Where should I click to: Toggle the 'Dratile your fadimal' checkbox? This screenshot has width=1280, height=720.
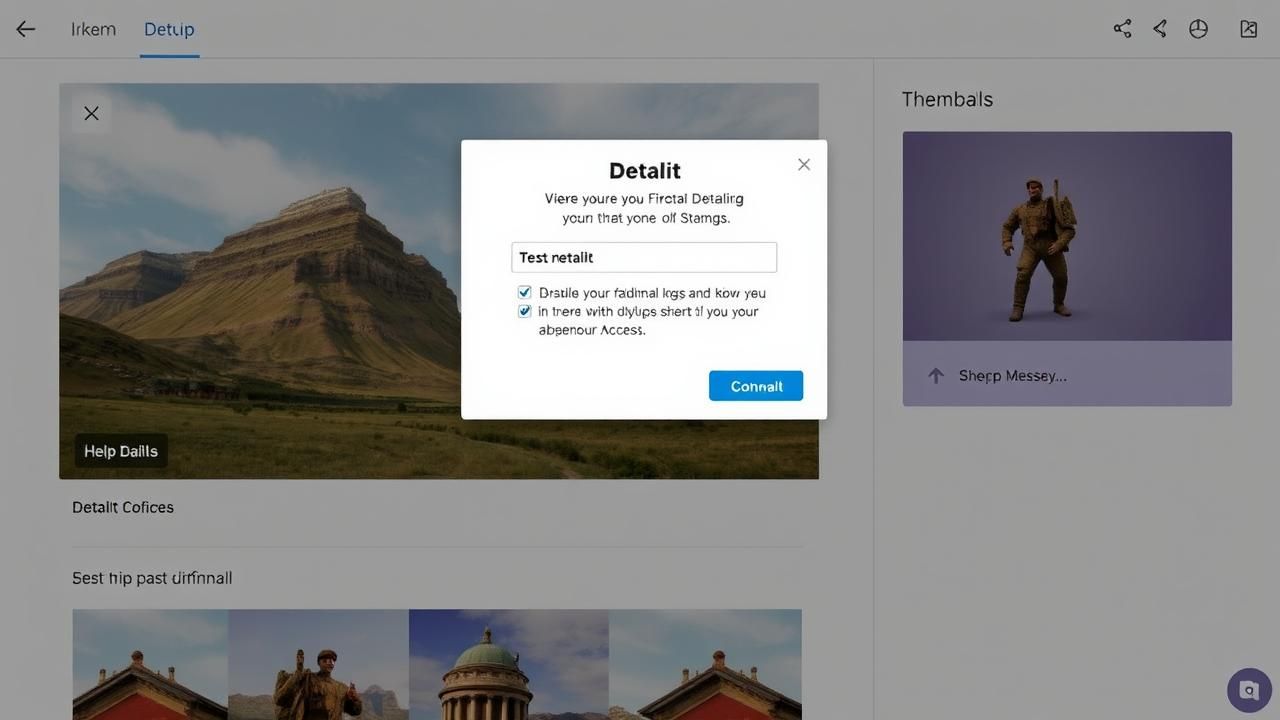click(x=524, y=293)
